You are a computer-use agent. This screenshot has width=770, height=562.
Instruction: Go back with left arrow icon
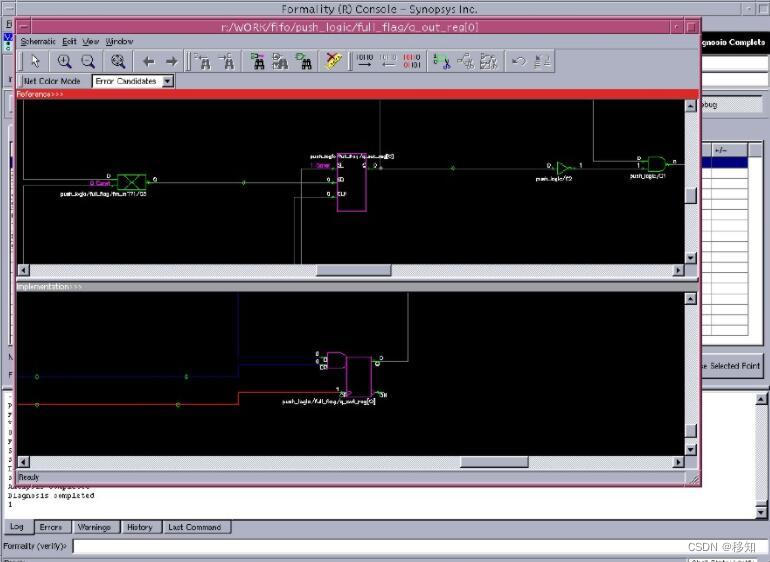tap(148, 61)
